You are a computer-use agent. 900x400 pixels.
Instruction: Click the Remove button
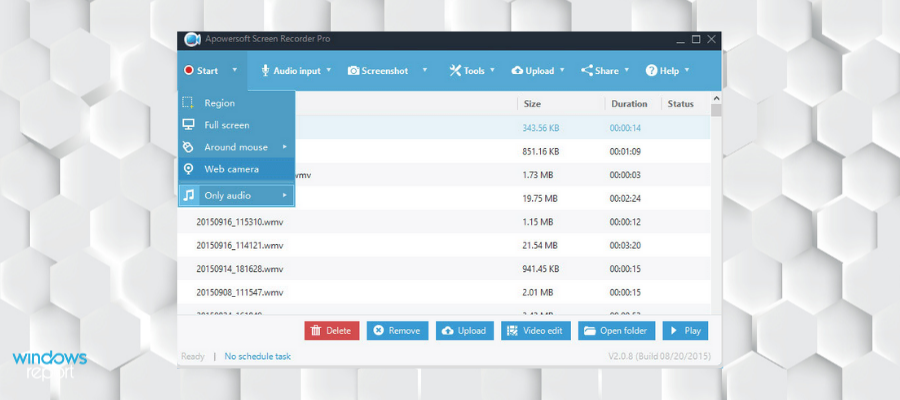[x=397, y=331]
